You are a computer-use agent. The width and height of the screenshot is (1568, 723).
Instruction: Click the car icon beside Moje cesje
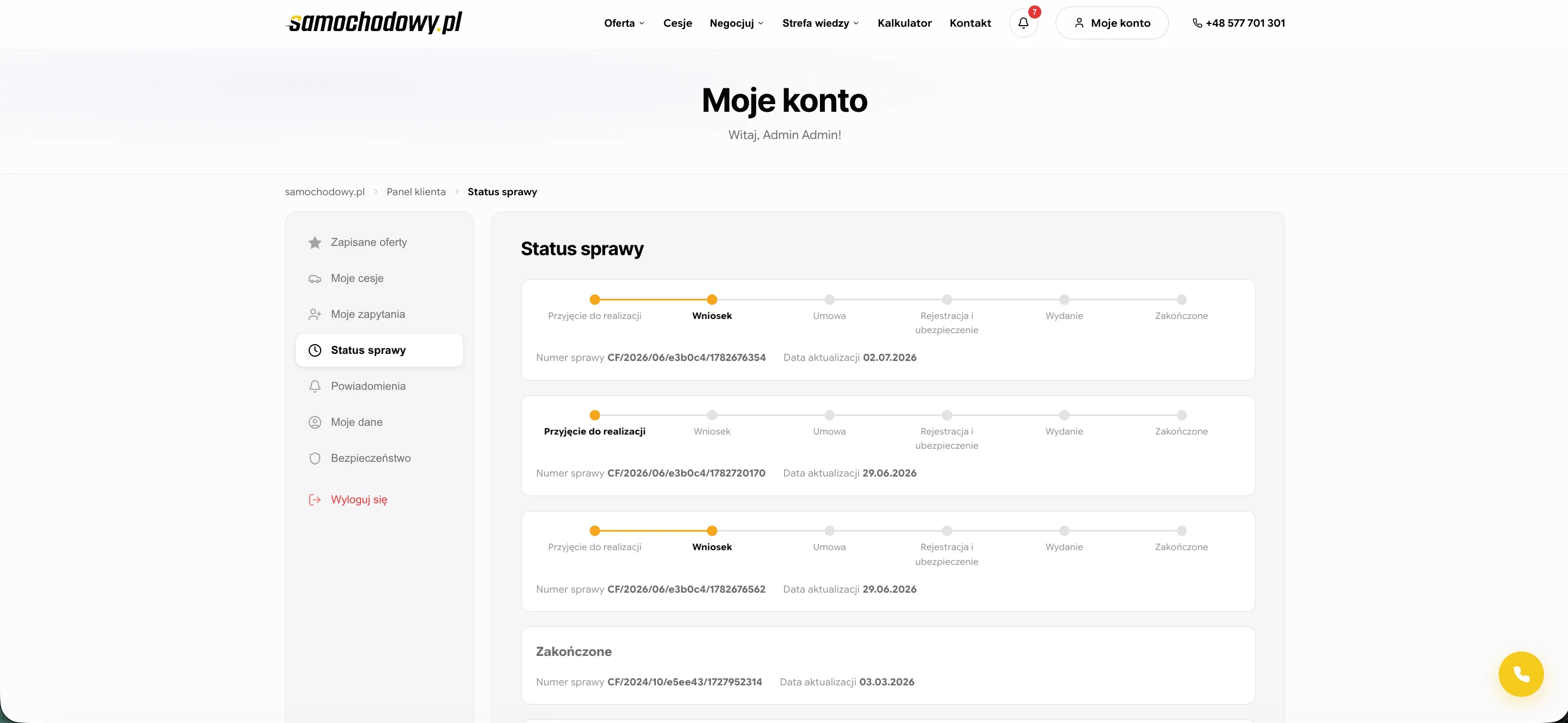(315, 279)
